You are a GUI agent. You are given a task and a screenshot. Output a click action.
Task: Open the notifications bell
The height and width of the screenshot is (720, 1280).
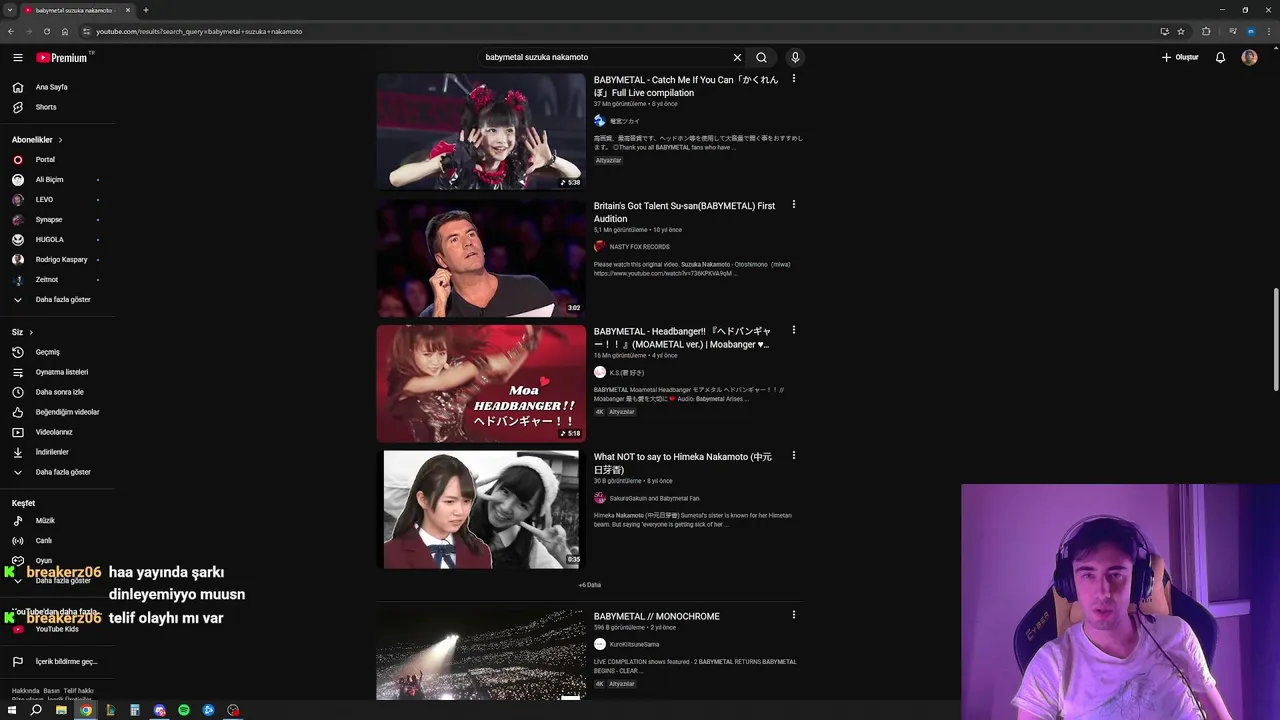(x=1220, y=57)
